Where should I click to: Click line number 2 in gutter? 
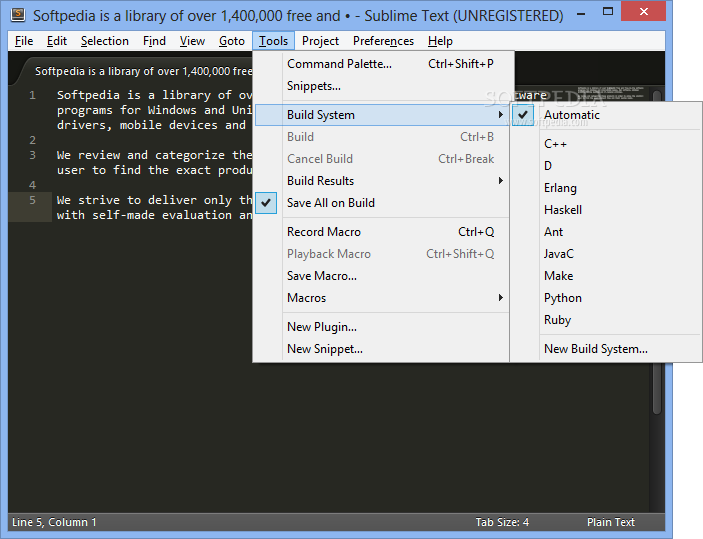pyautogui.click(x=32, y=140)
